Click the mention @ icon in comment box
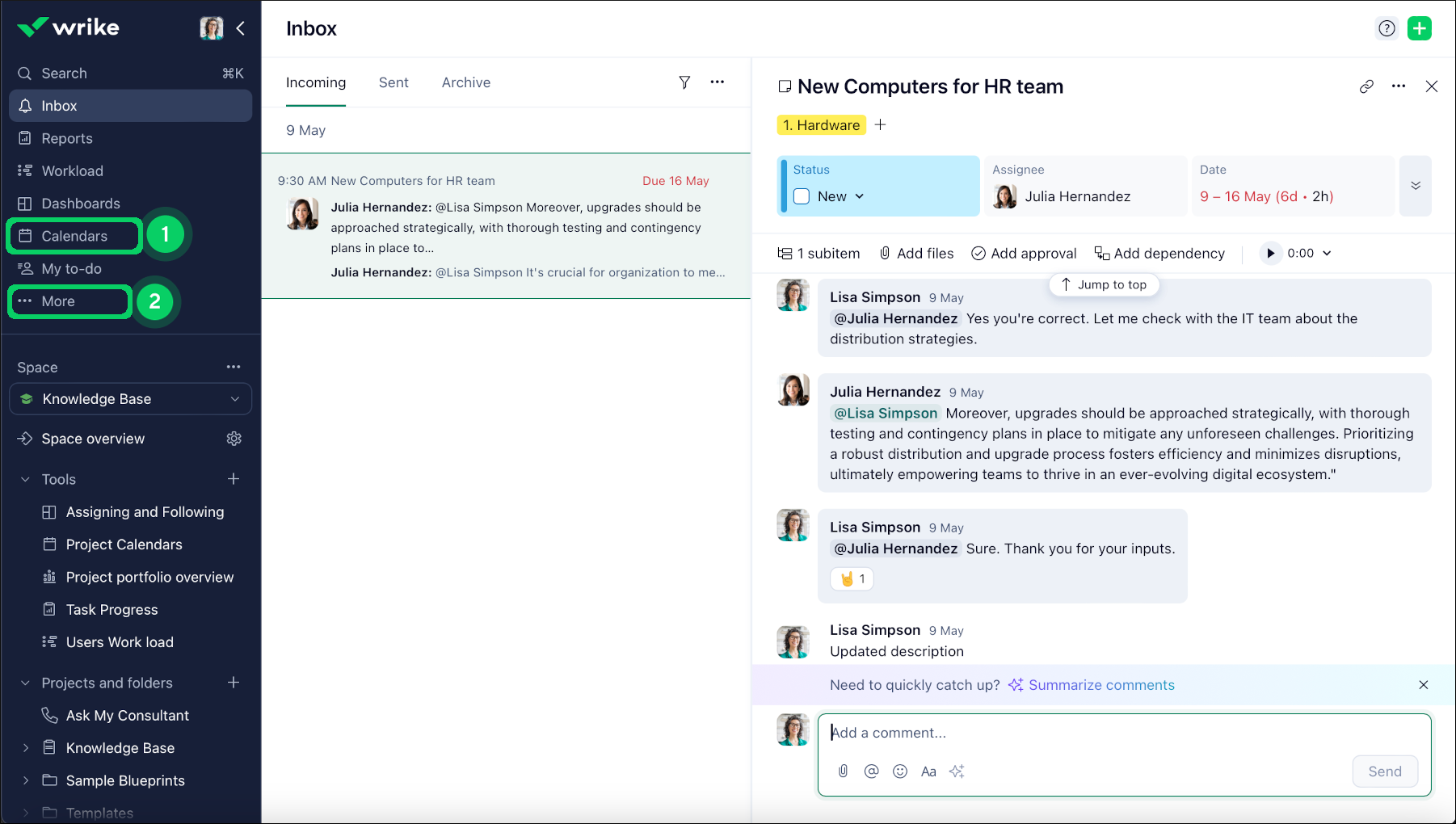 coord(871,771)
